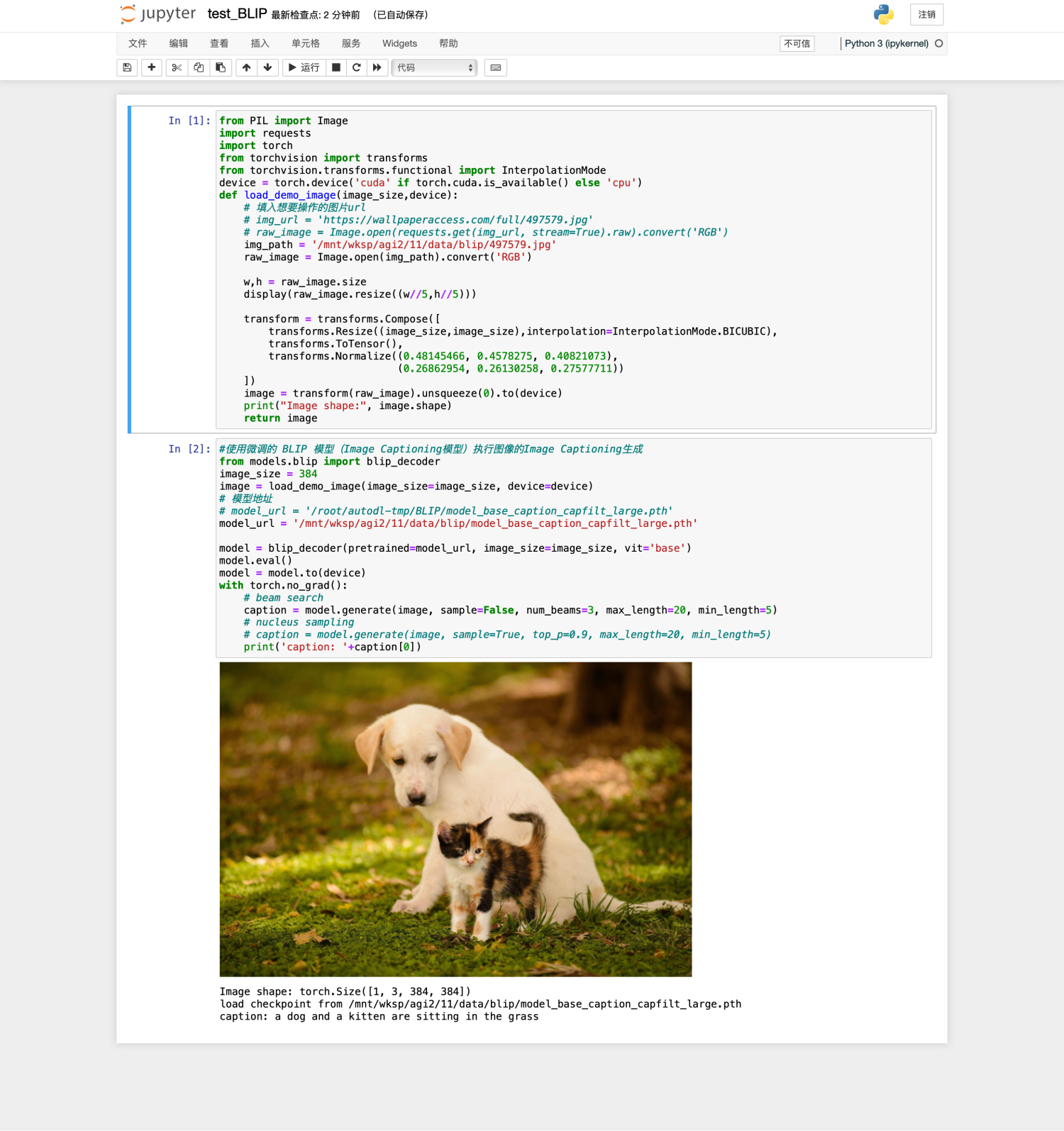Paste cells below icon
The height and width of the screenshot is (1131, 1064).
221,67
